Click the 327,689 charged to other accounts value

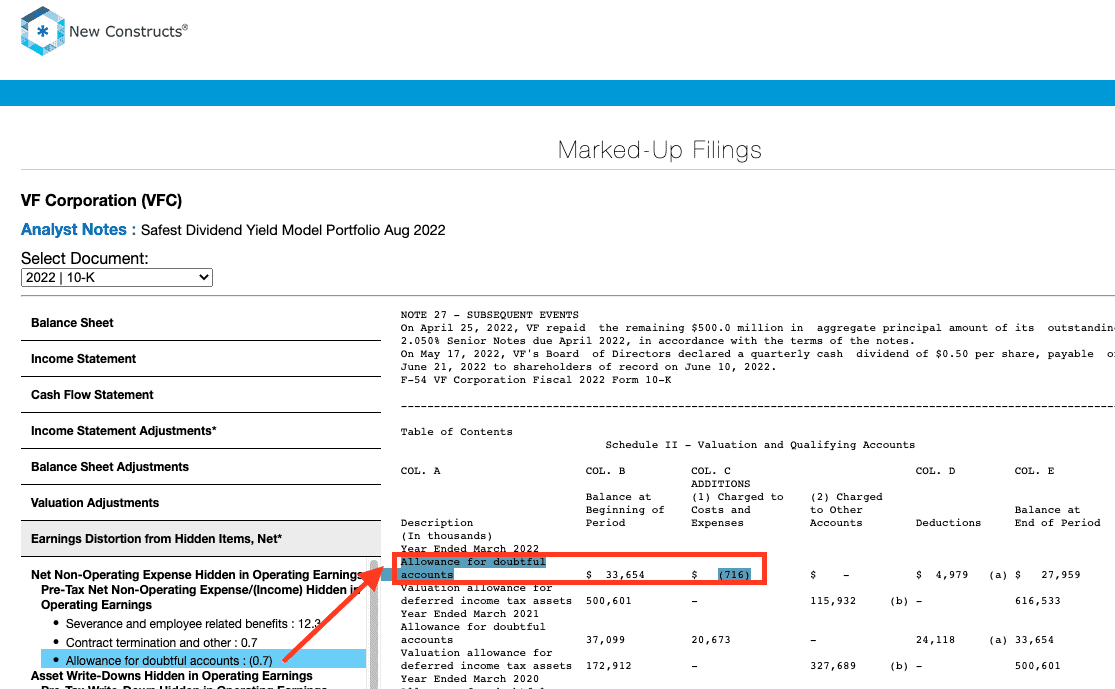click(833, 666)
